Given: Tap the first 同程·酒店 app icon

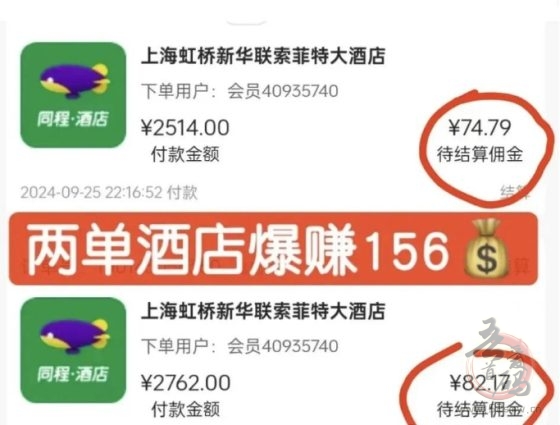Looking at the screenshot, I should [73, 95].
